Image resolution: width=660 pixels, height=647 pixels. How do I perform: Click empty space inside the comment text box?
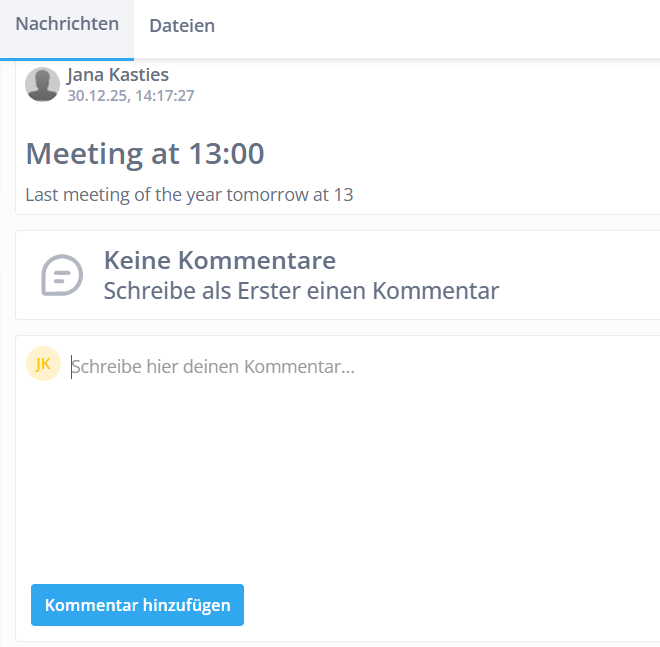tap(340, 470)
